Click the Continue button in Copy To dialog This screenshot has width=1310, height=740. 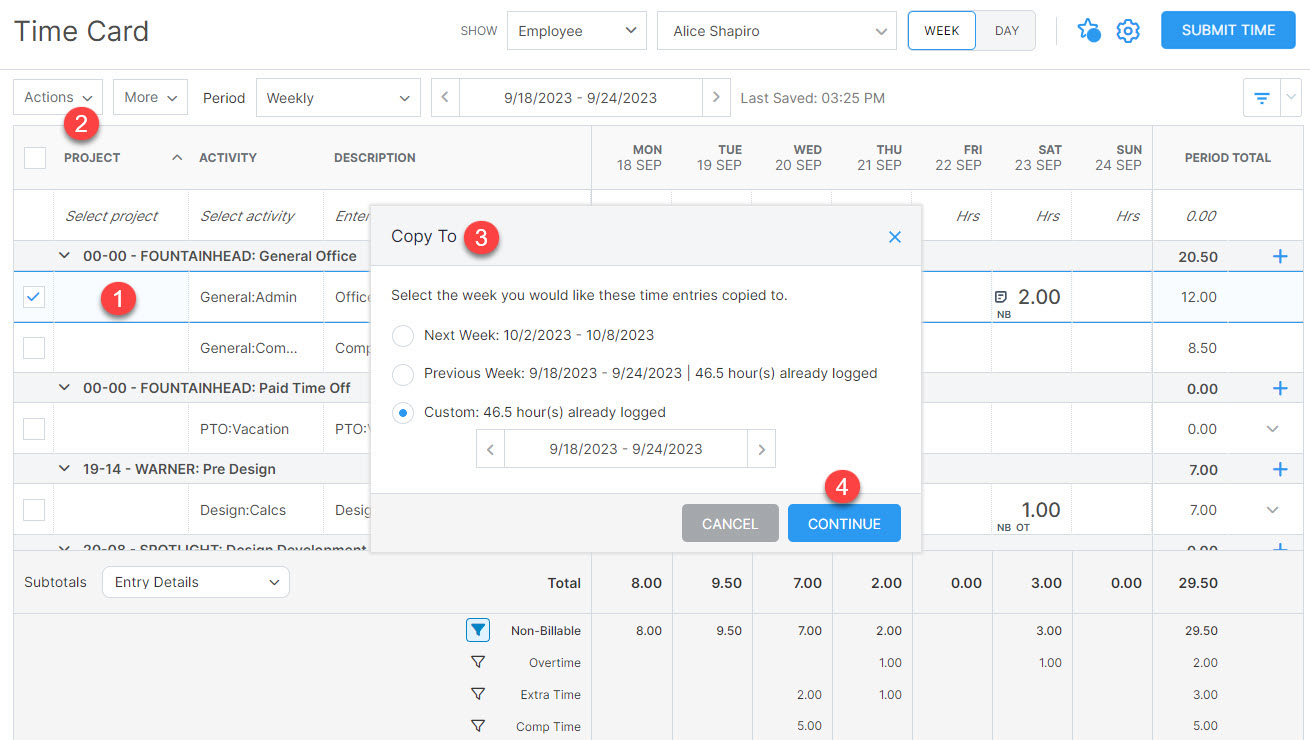click(844, 523)
